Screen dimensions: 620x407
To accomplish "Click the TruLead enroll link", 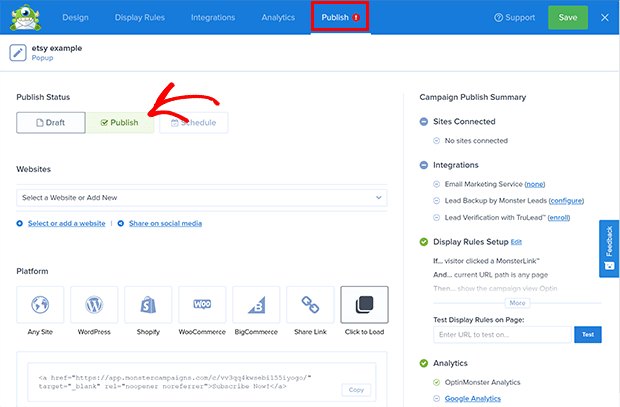I will tap(559, 218).
